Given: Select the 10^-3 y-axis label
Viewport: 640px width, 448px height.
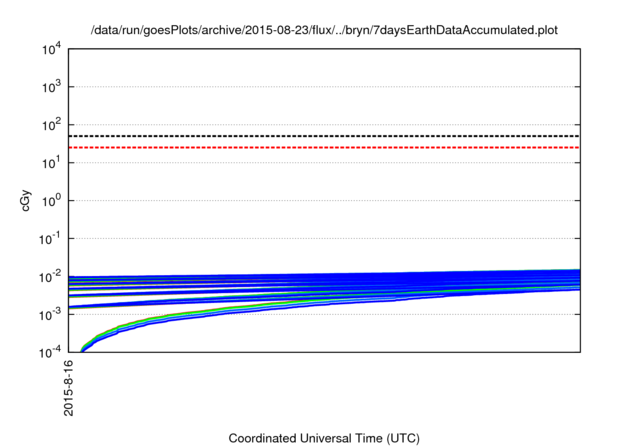Looking at the screenshot, I should [50, 315].
